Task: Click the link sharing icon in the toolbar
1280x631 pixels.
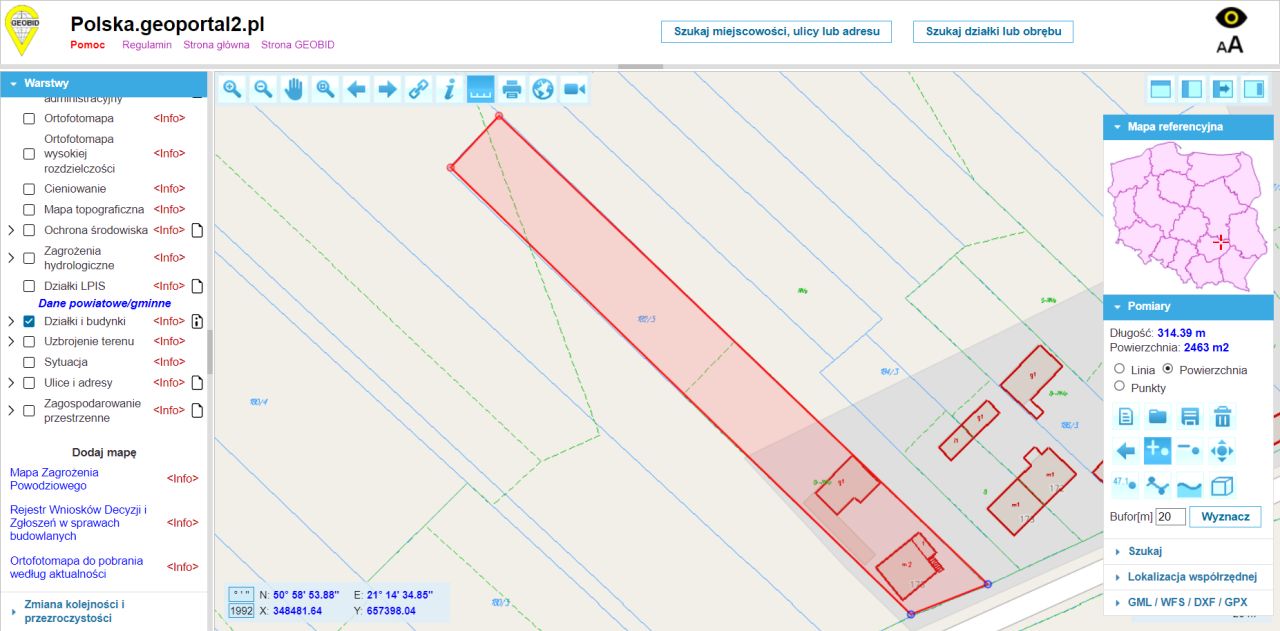Action: [x=418, y=89]
